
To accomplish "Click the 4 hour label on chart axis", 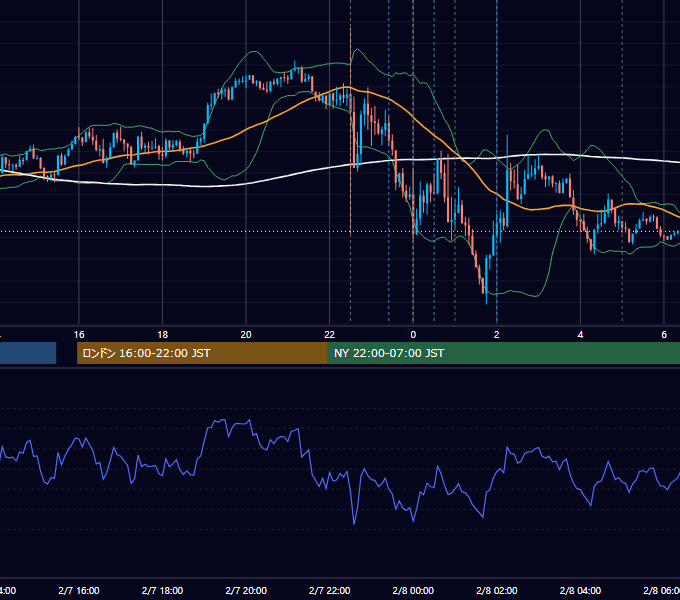I will click(580, 334).
